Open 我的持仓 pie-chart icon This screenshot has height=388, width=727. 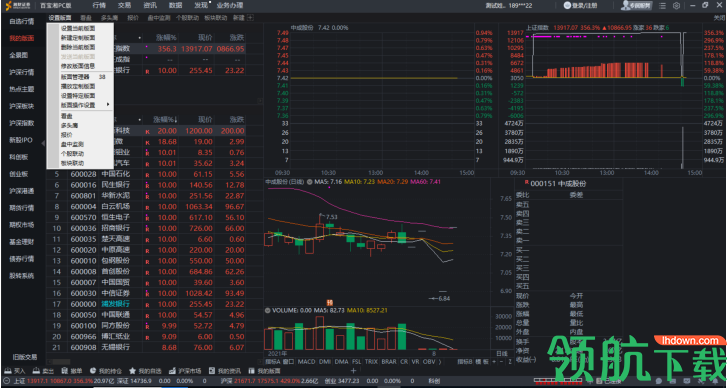click(93, 371)
